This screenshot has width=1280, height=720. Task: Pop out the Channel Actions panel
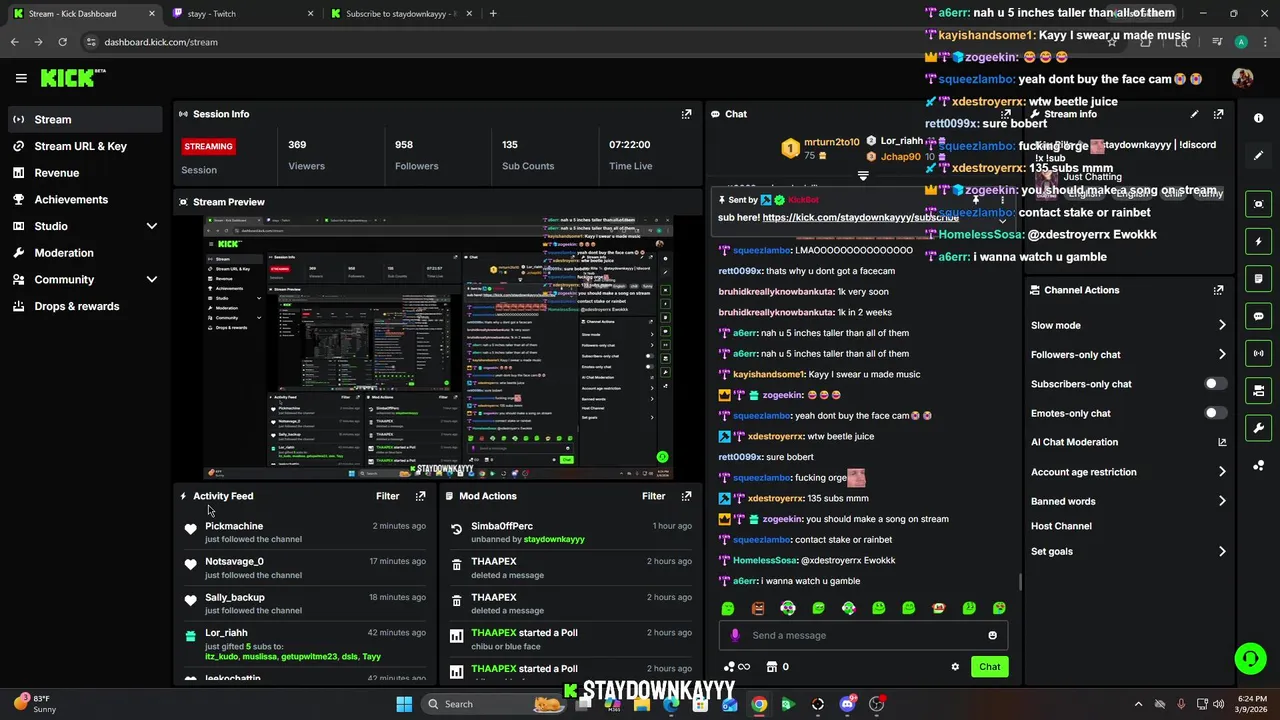(x=1218, y=290)
